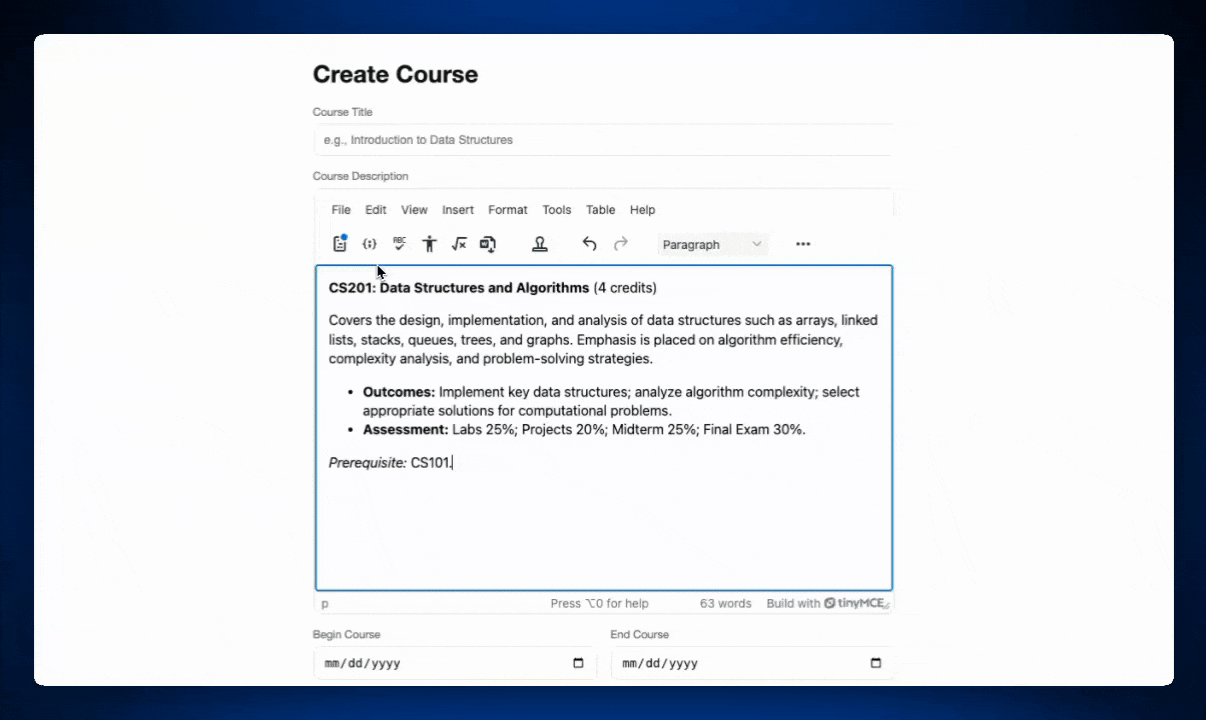This screenshot has width=1206, height=720.
Task: Open the Table menu
Action: pos(600,210)
